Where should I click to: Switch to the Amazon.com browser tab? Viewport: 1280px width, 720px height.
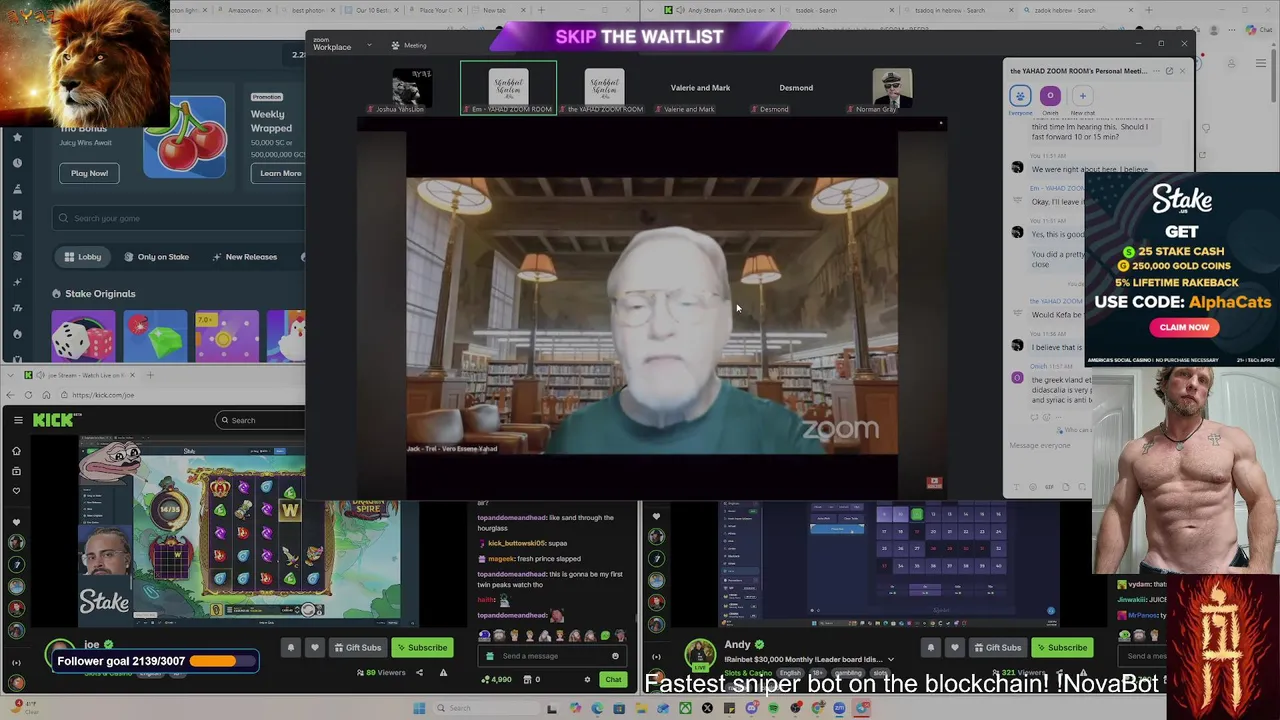(246, 10)
